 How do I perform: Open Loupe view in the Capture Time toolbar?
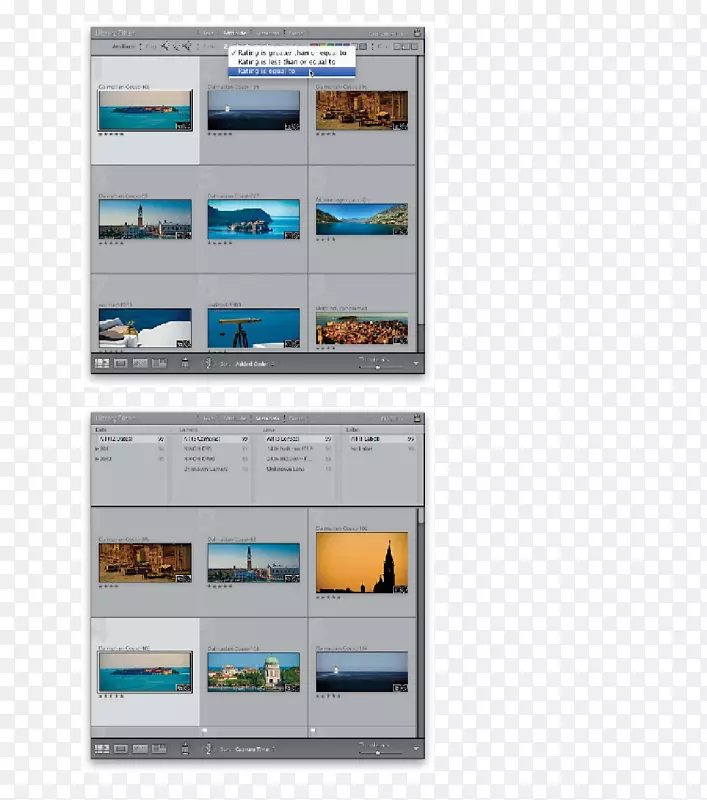click(x=121, y=748)
